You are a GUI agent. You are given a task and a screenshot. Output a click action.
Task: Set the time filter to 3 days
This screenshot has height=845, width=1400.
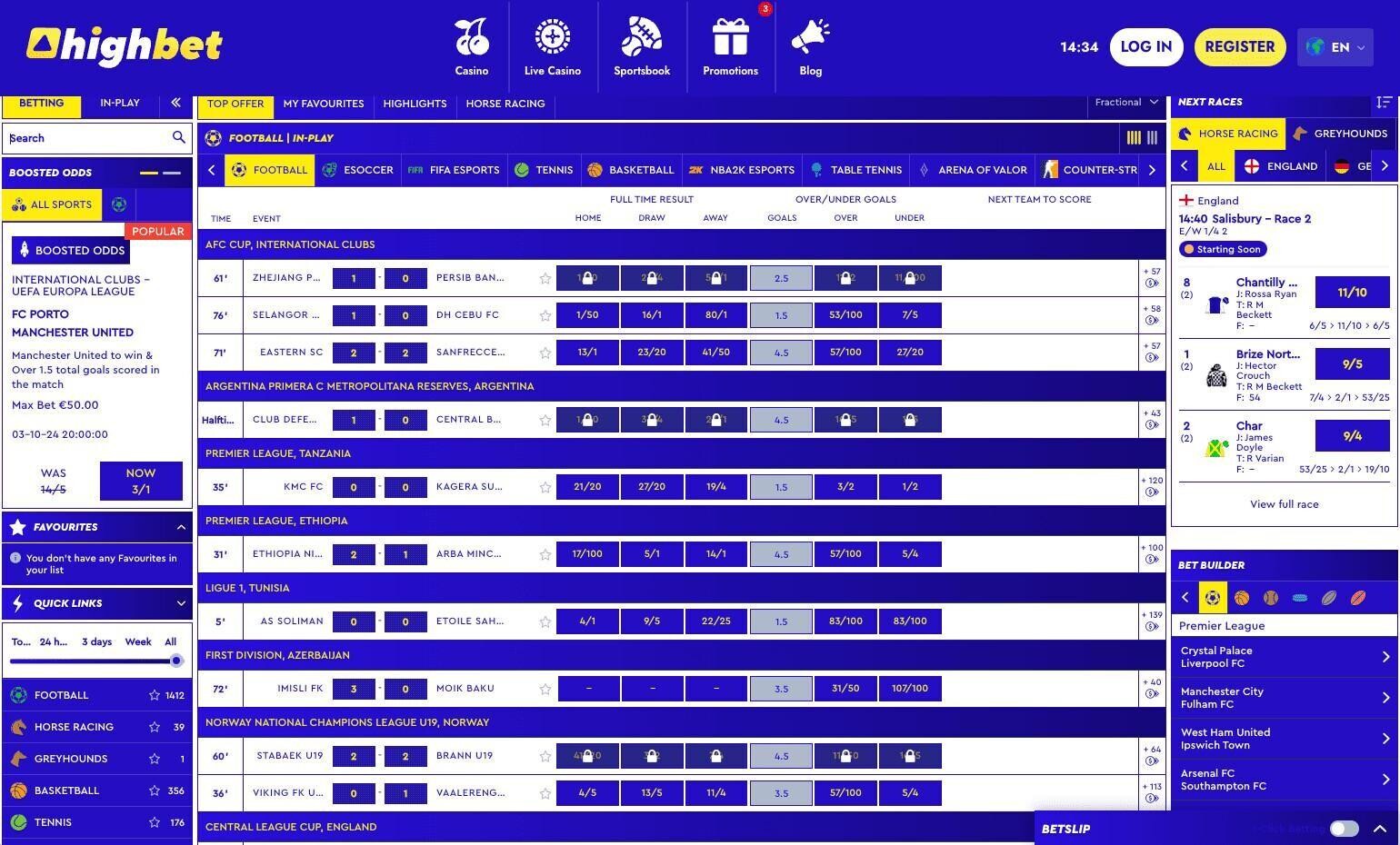point(96,641)
